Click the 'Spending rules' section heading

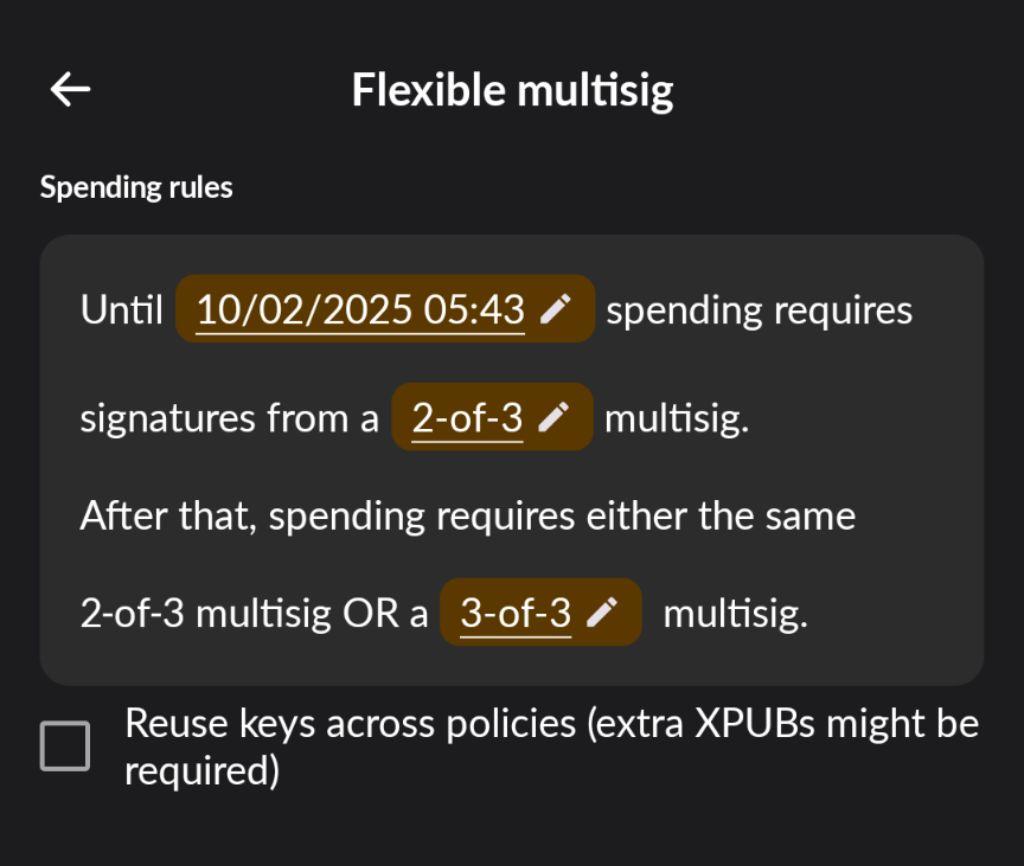click(x=136, y=187)
